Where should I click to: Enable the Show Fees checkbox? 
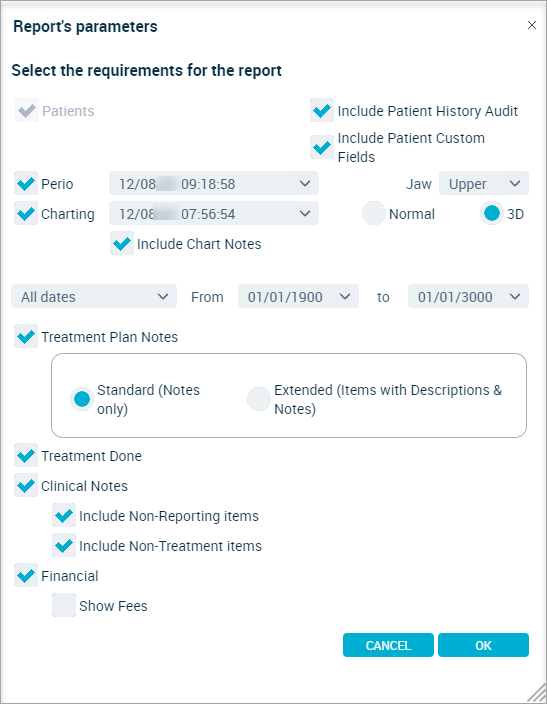64,605
